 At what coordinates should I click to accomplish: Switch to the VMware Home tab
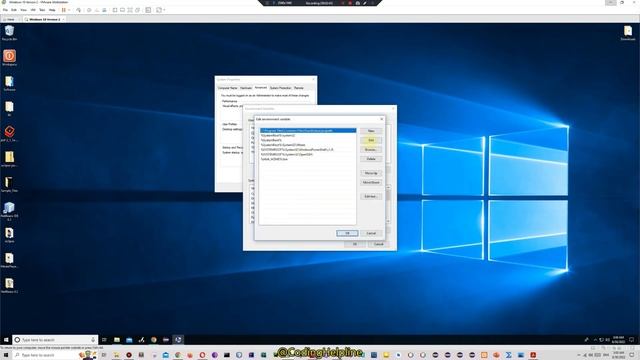click(x=10, y=19)
